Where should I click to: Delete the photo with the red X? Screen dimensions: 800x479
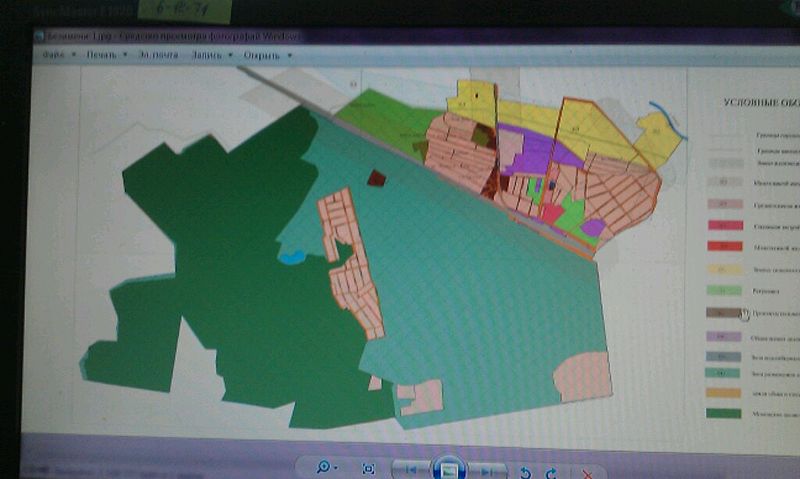pos(587,472)
